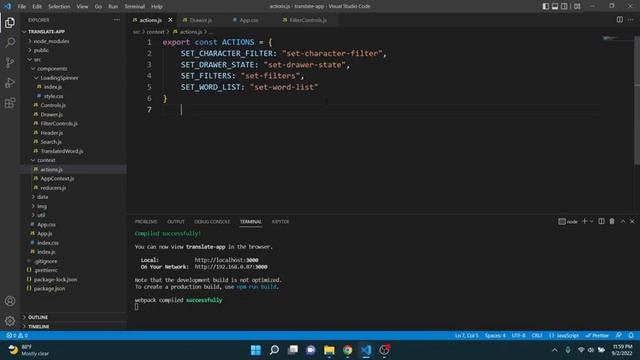Collapse the components folder
This screenshot has width=640, height=360.
click(x=52, y=69)
